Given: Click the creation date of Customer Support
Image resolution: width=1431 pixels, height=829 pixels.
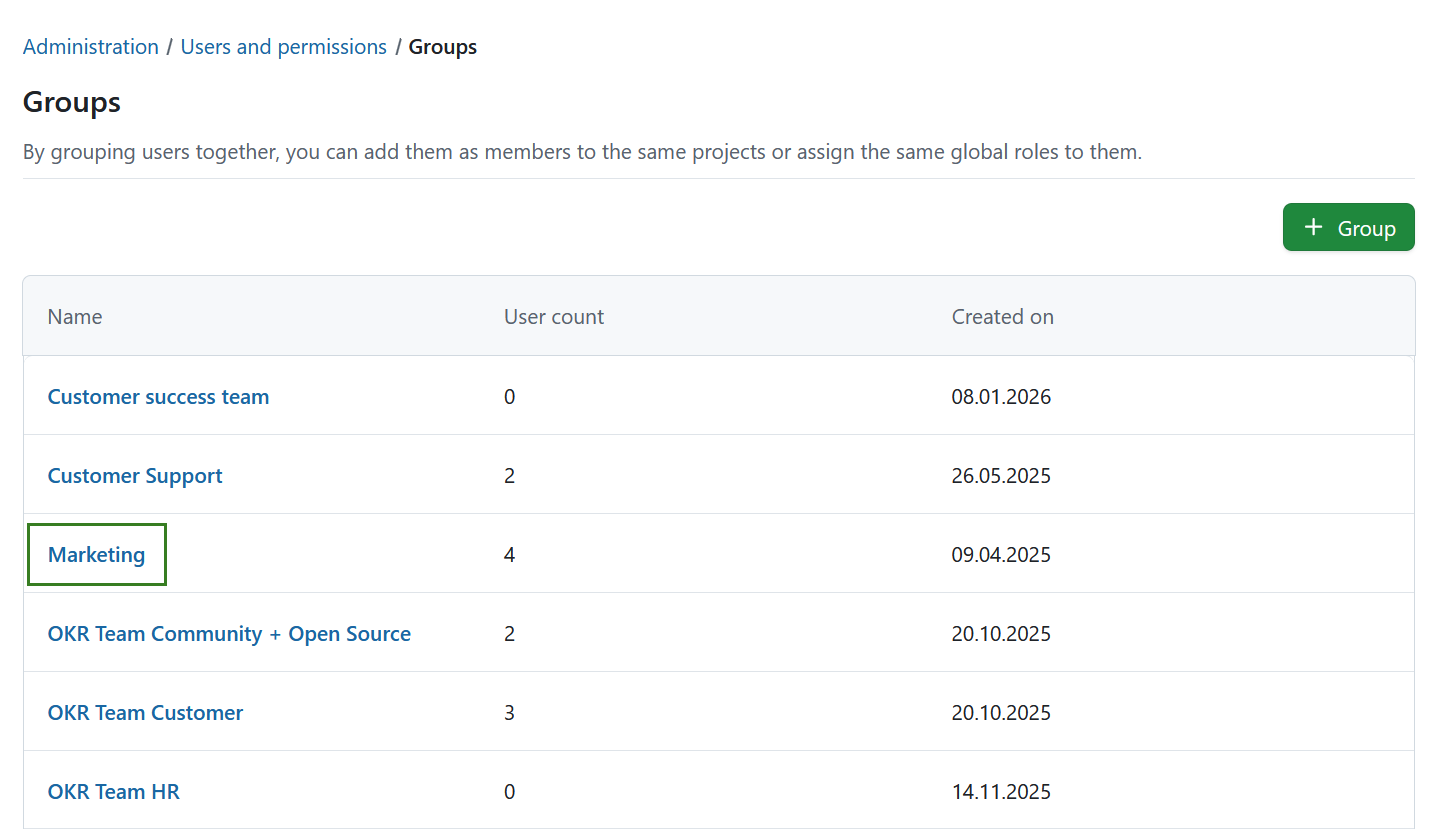Looking at the screenshot, I should click(x=1001, y=475).
